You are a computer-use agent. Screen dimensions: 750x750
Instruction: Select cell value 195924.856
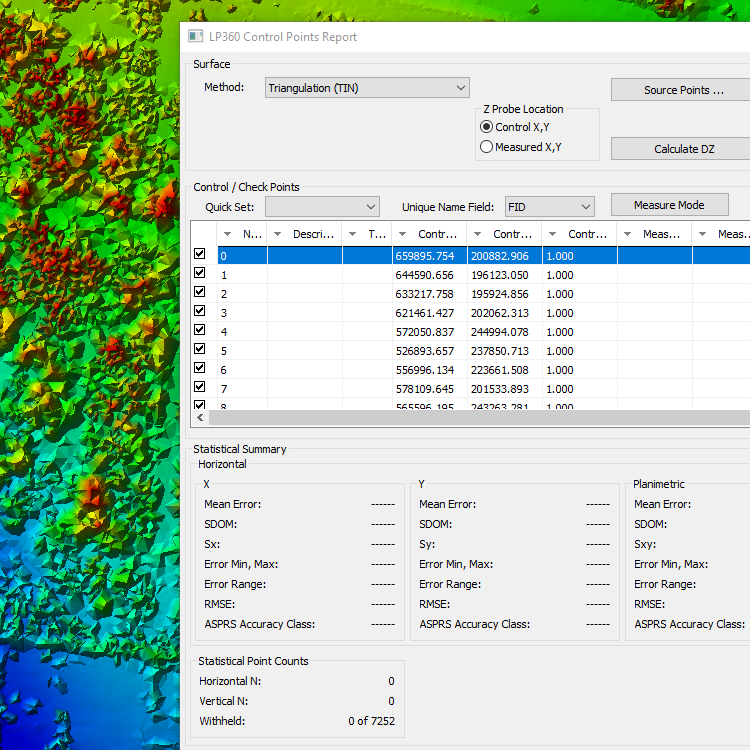[x=500, y=294]
